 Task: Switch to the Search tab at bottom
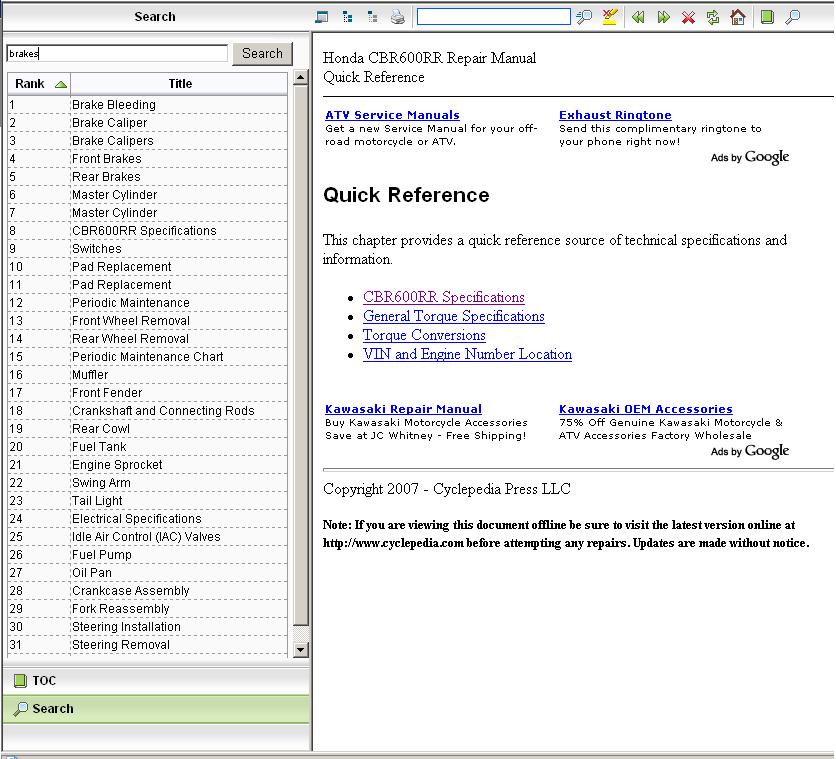click(x=156, y=709)
